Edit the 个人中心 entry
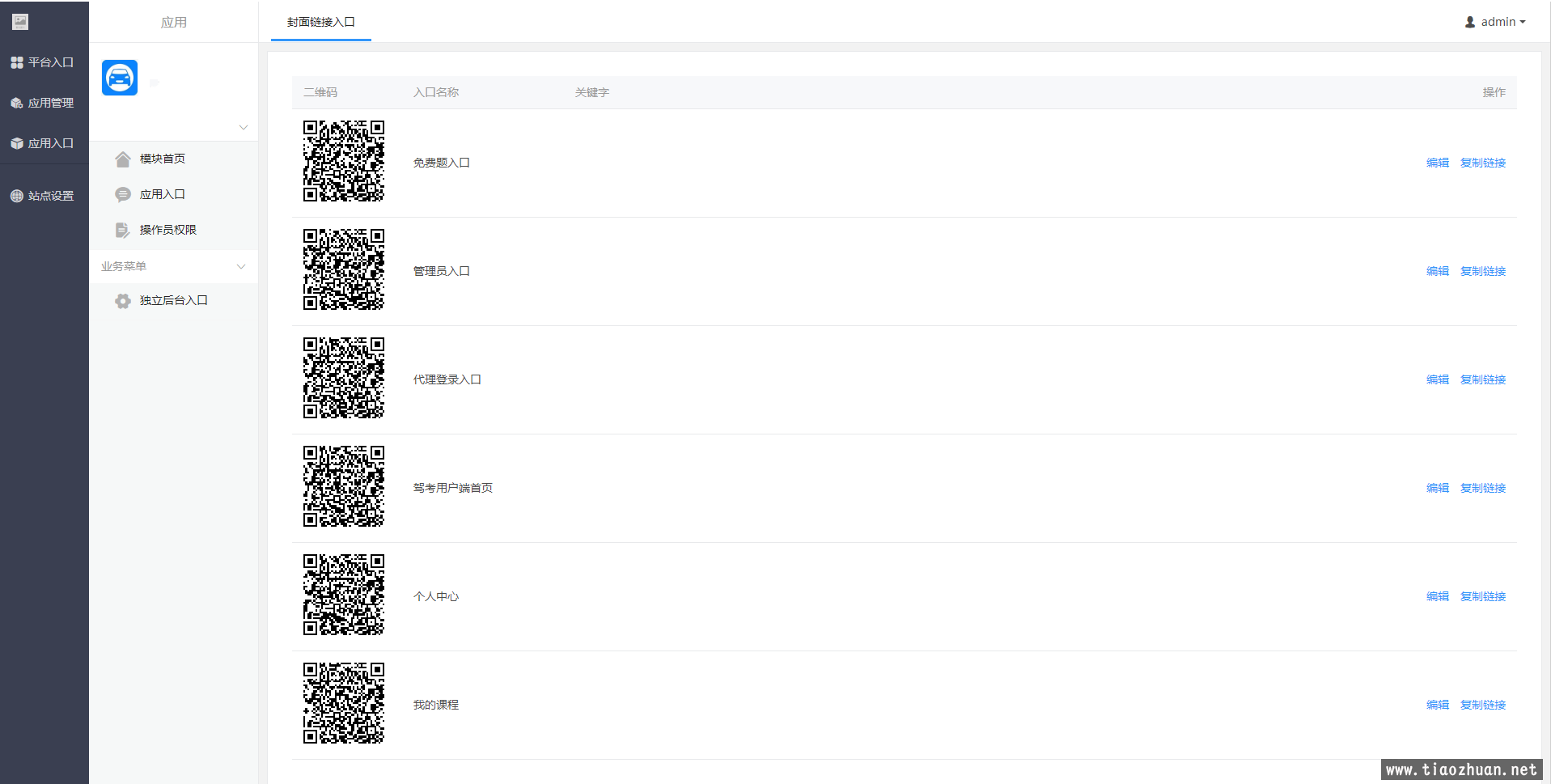Viewport: 1551px width, 784px height. point(1438,596)
